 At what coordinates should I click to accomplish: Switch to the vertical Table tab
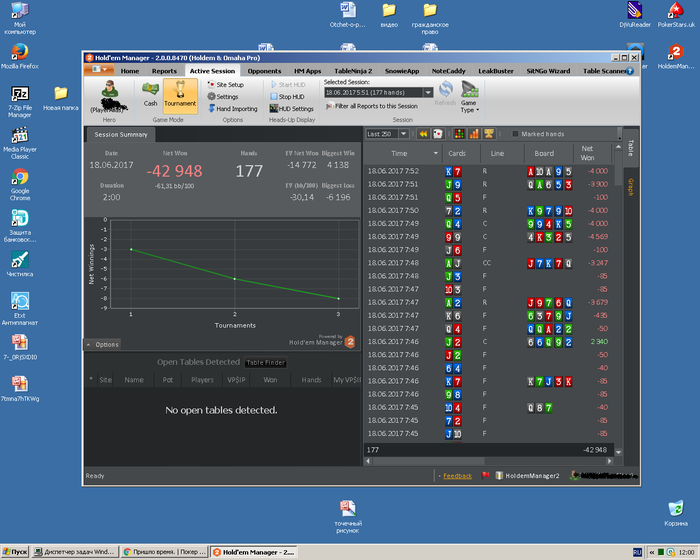(630, 148)
